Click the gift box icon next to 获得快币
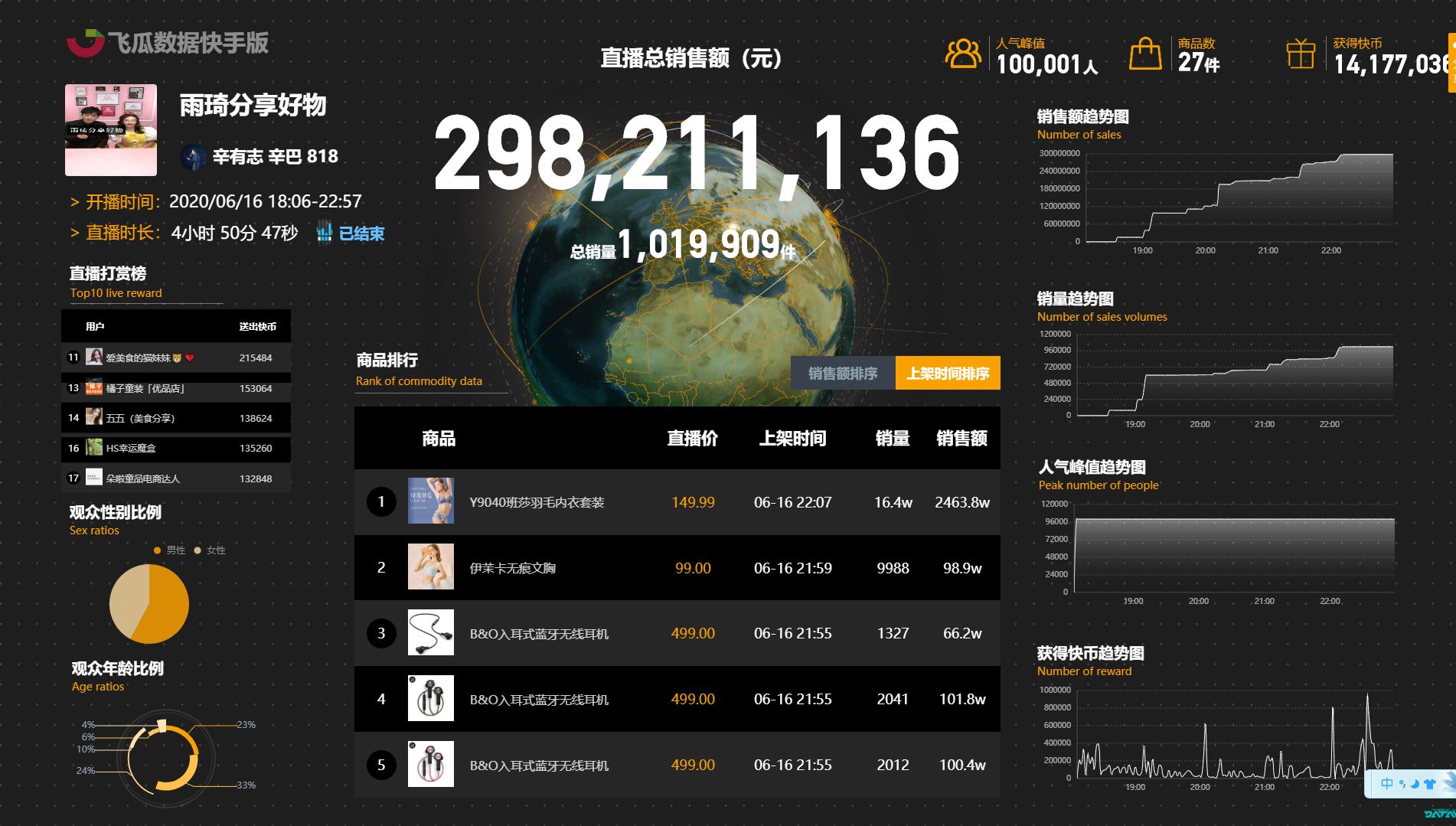 point(1299,52)
